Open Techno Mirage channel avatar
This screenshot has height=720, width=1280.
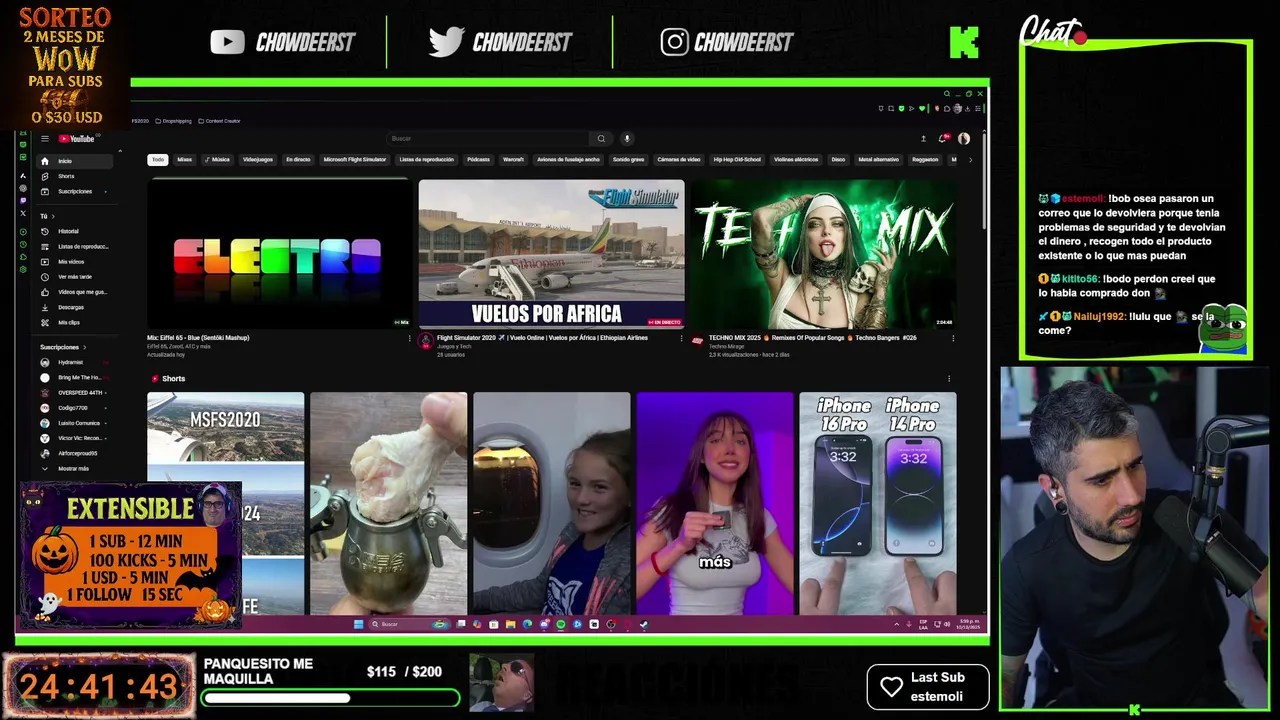coord(698,341)
